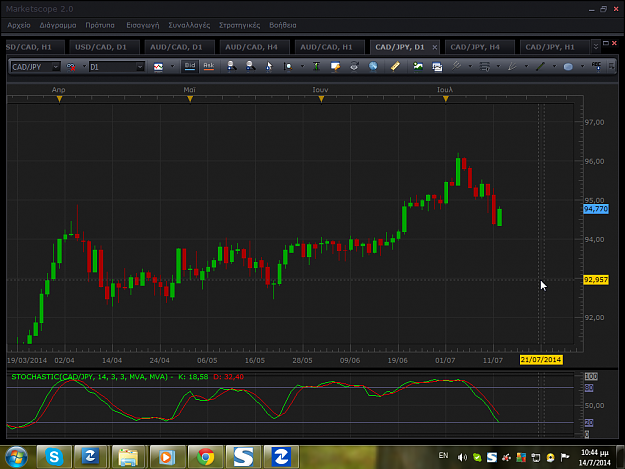Open the Βοήθεια menu
The width and height of the screenshot is (625, 469).
(x=283, y=25)
